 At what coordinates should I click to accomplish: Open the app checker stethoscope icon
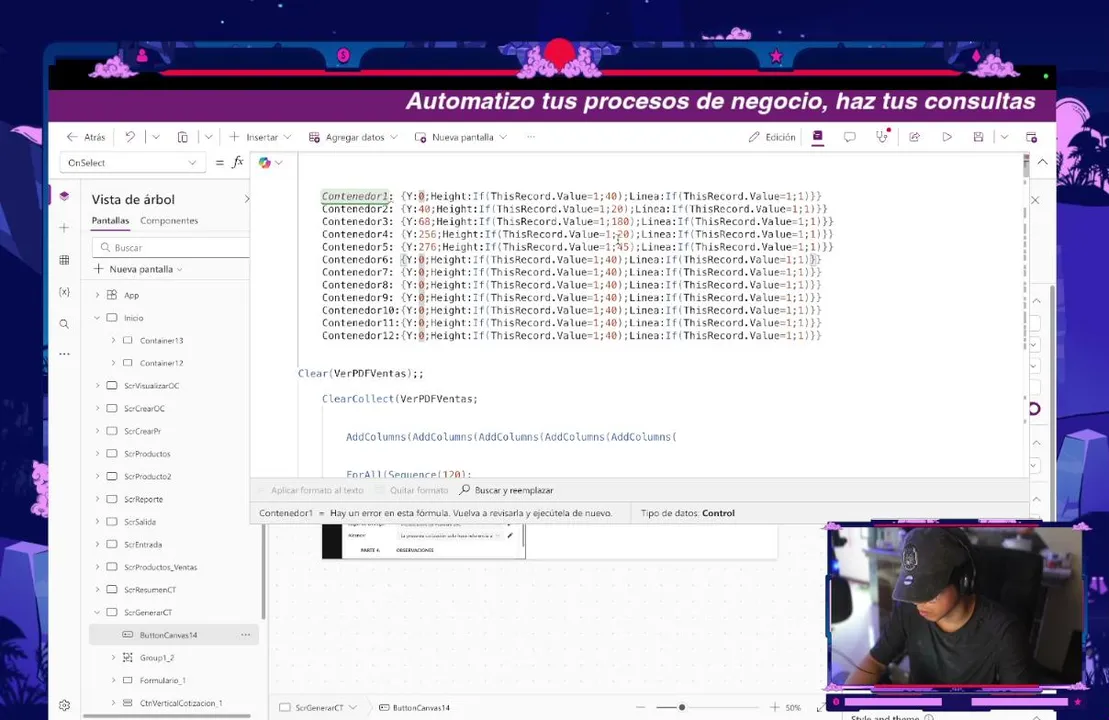tap(882, 137)
